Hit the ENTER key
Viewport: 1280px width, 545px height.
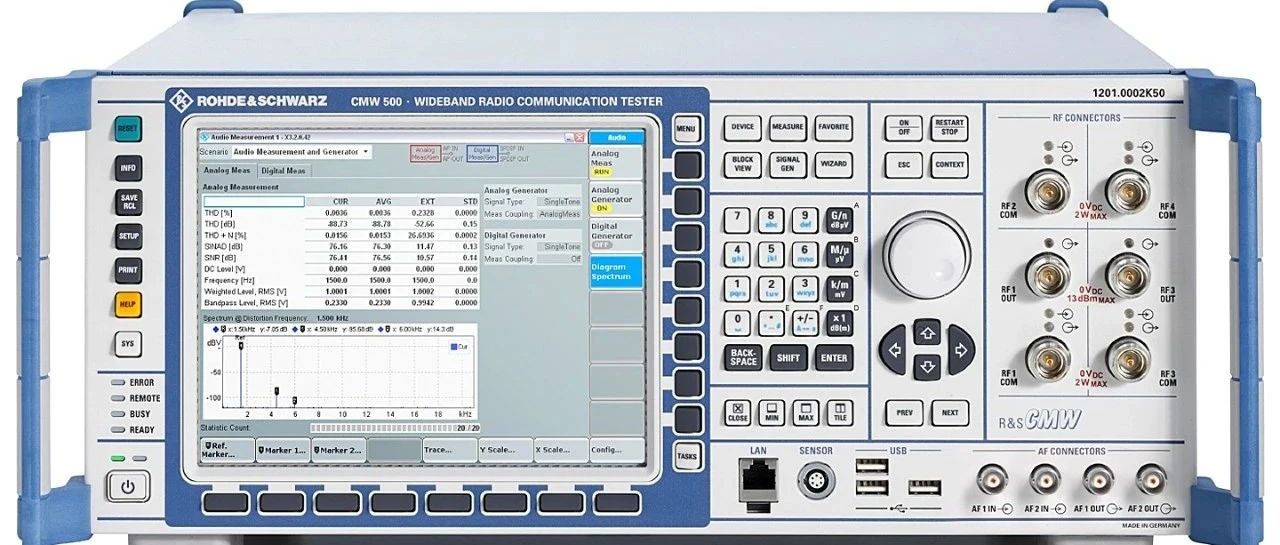(x=833, y=357)
